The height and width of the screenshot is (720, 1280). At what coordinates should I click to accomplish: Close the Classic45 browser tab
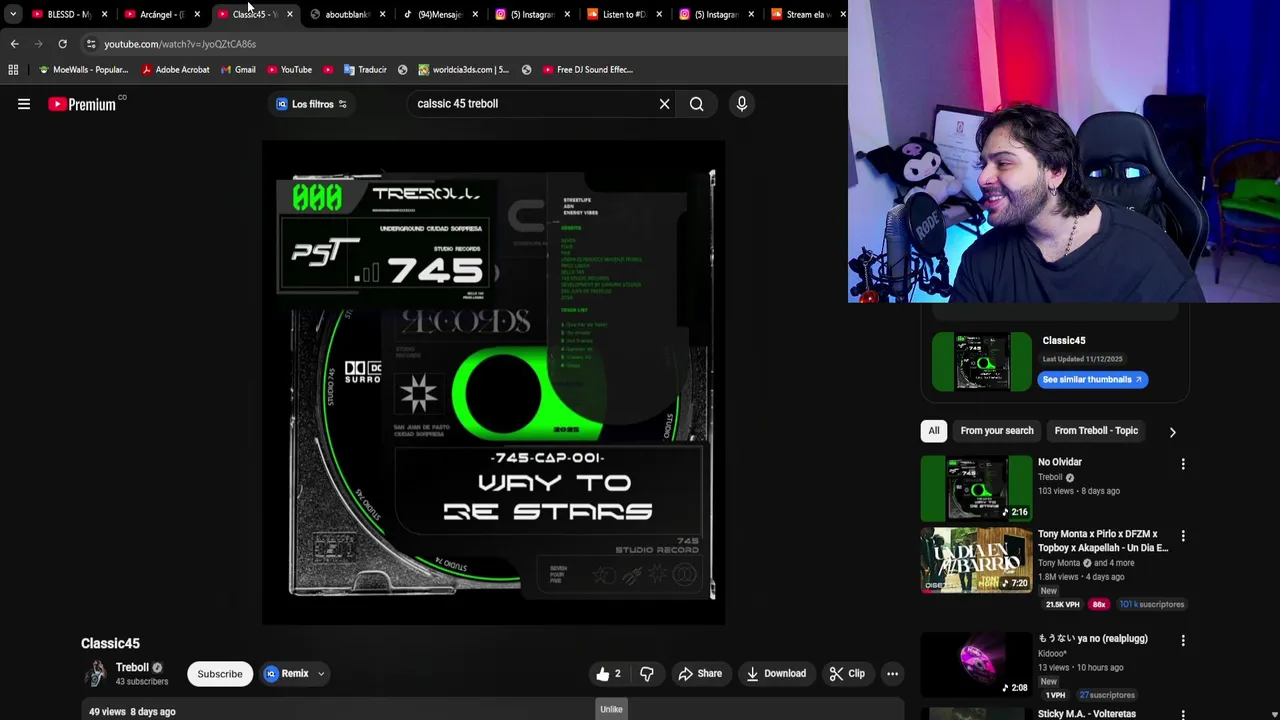289,14
